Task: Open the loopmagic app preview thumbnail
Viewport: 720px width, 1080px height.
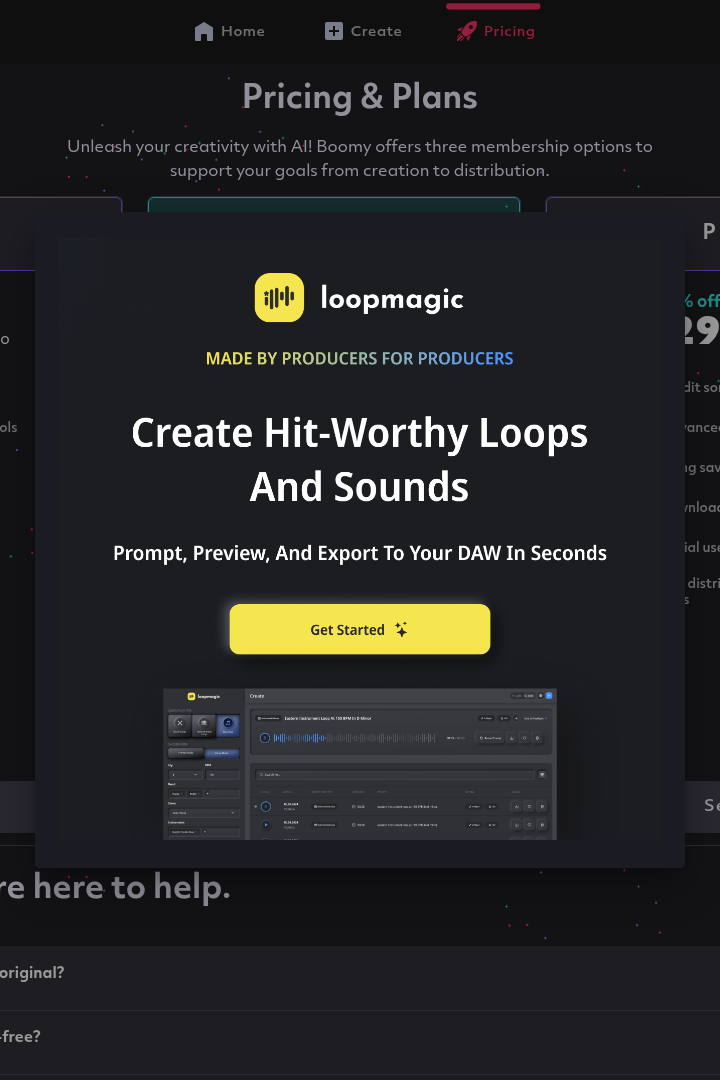Action: pyautogui.click(x=360, y=764)
